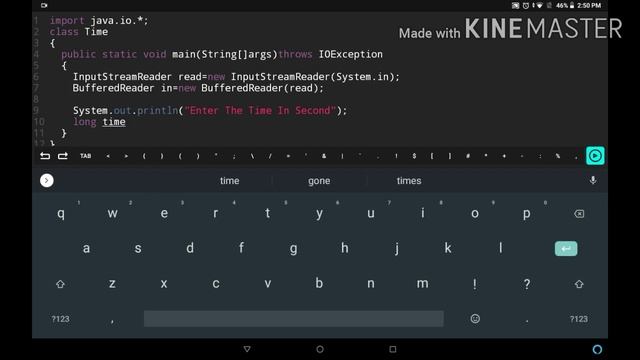
Task: Tap the period key next to emoji
Action: coord(527,321)
